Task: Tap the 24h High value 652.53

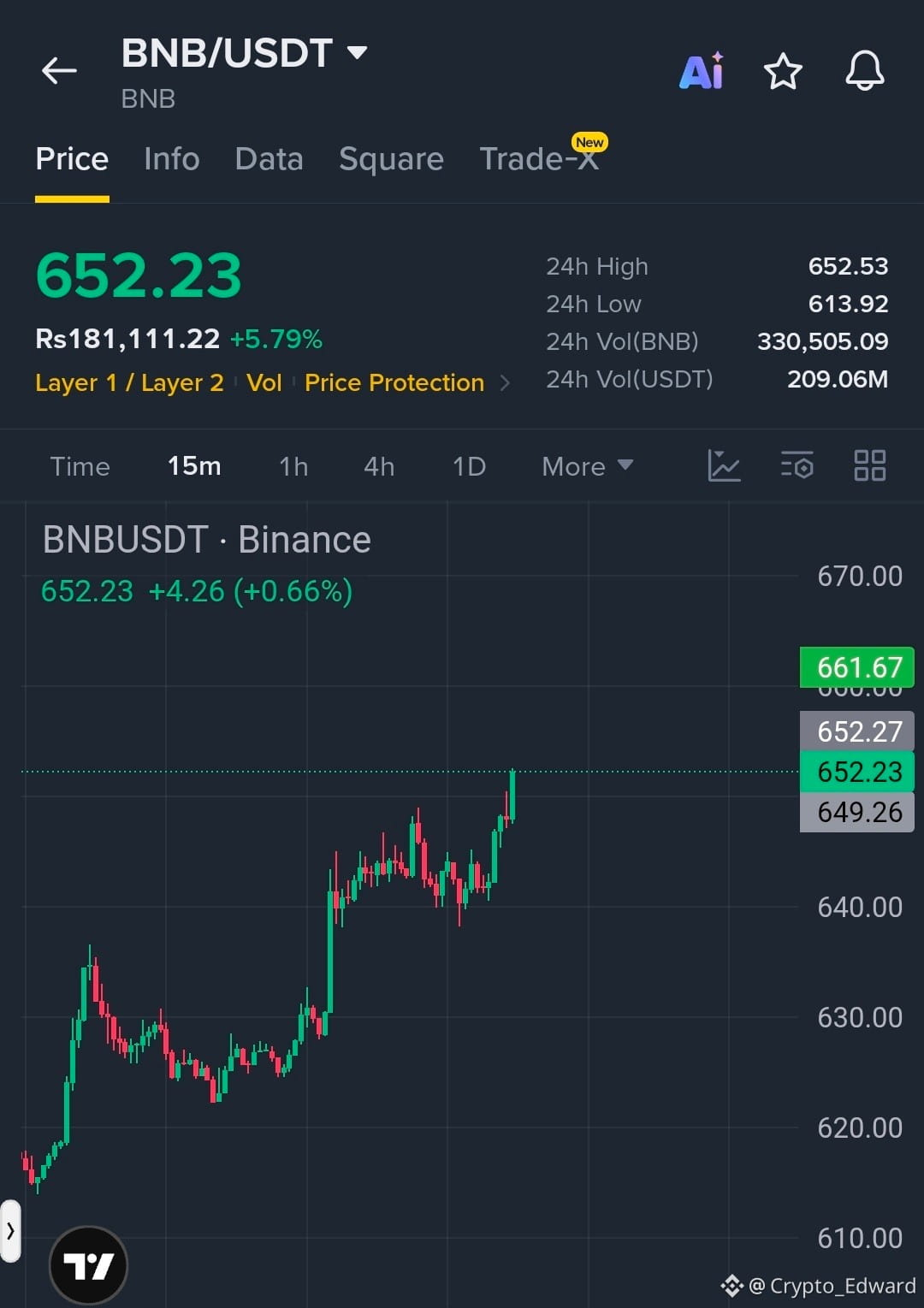Action: coord(848,266)
